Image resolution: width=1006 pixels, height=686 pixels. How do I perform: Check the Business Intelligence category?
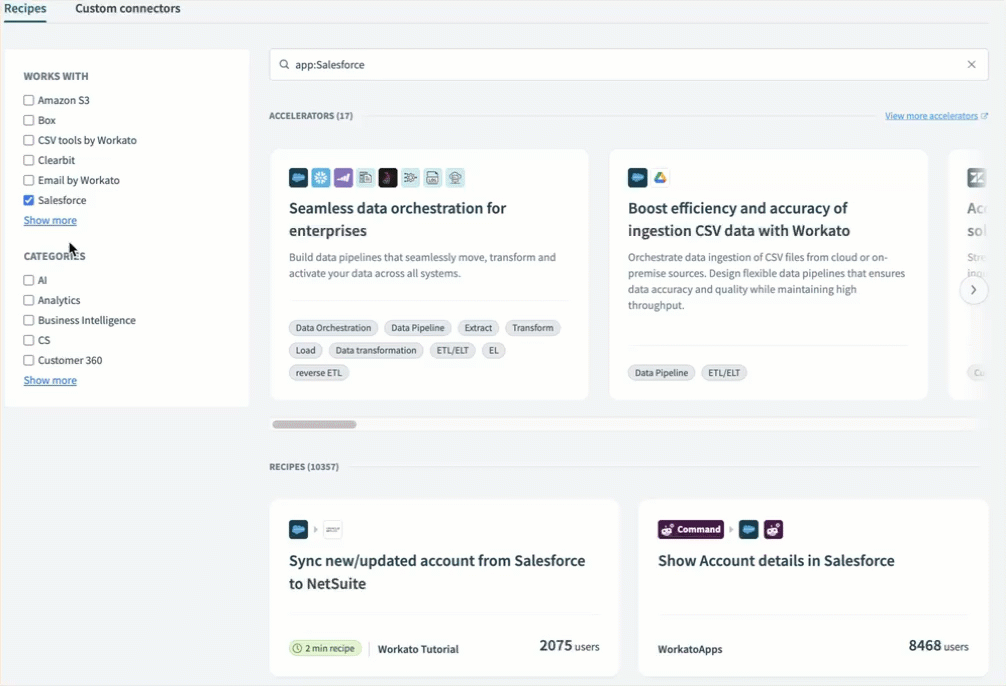(29, 320)
